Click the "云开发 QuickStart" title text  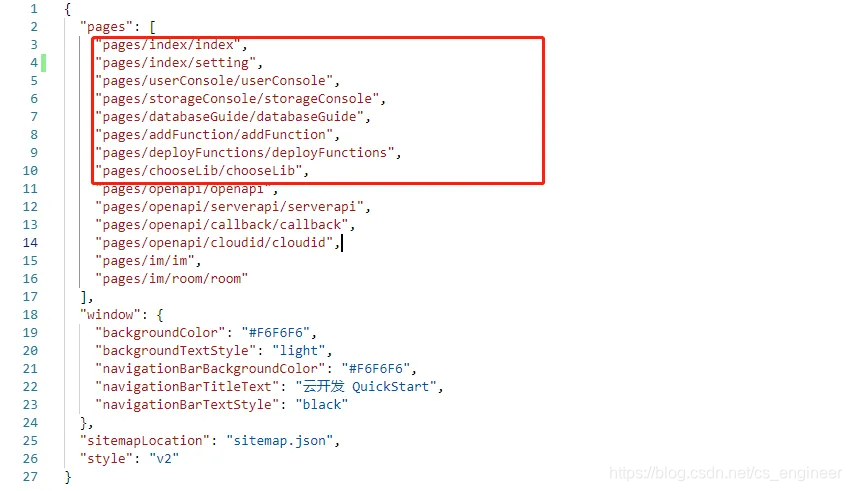(366, 386)
